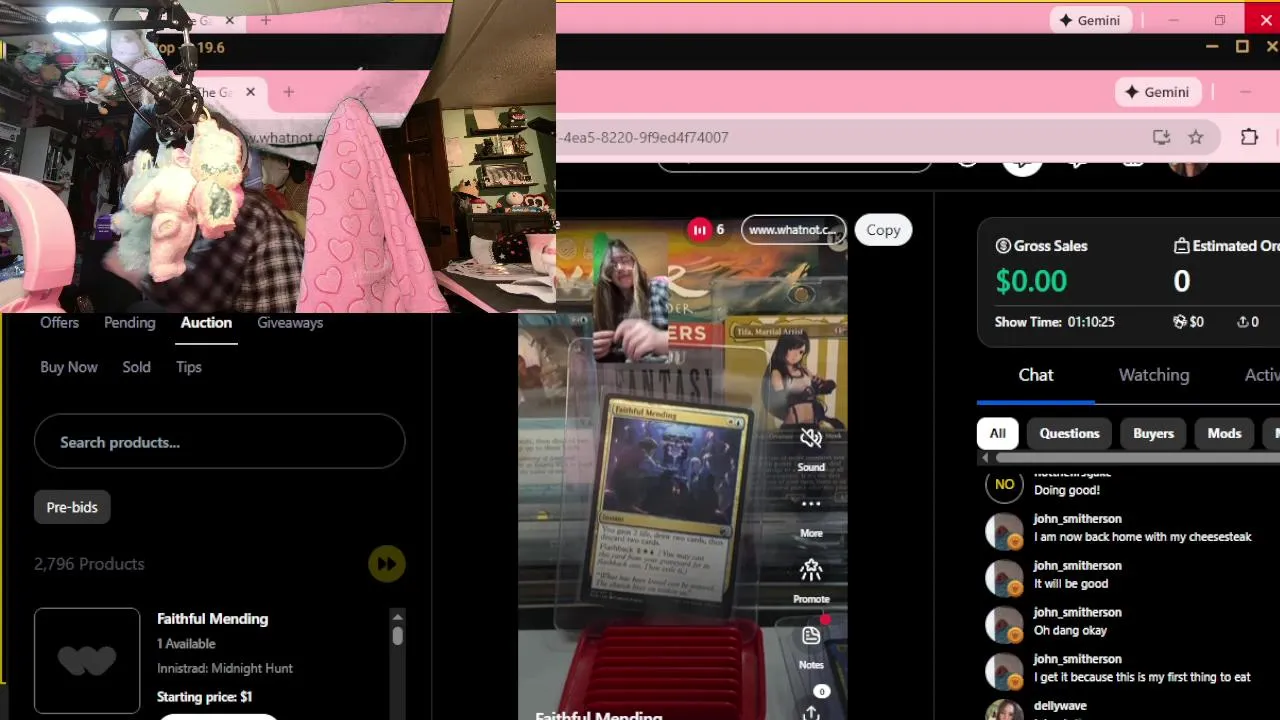Open the Notes icon on the stream

pyautogui.click(x=811, y=636)
